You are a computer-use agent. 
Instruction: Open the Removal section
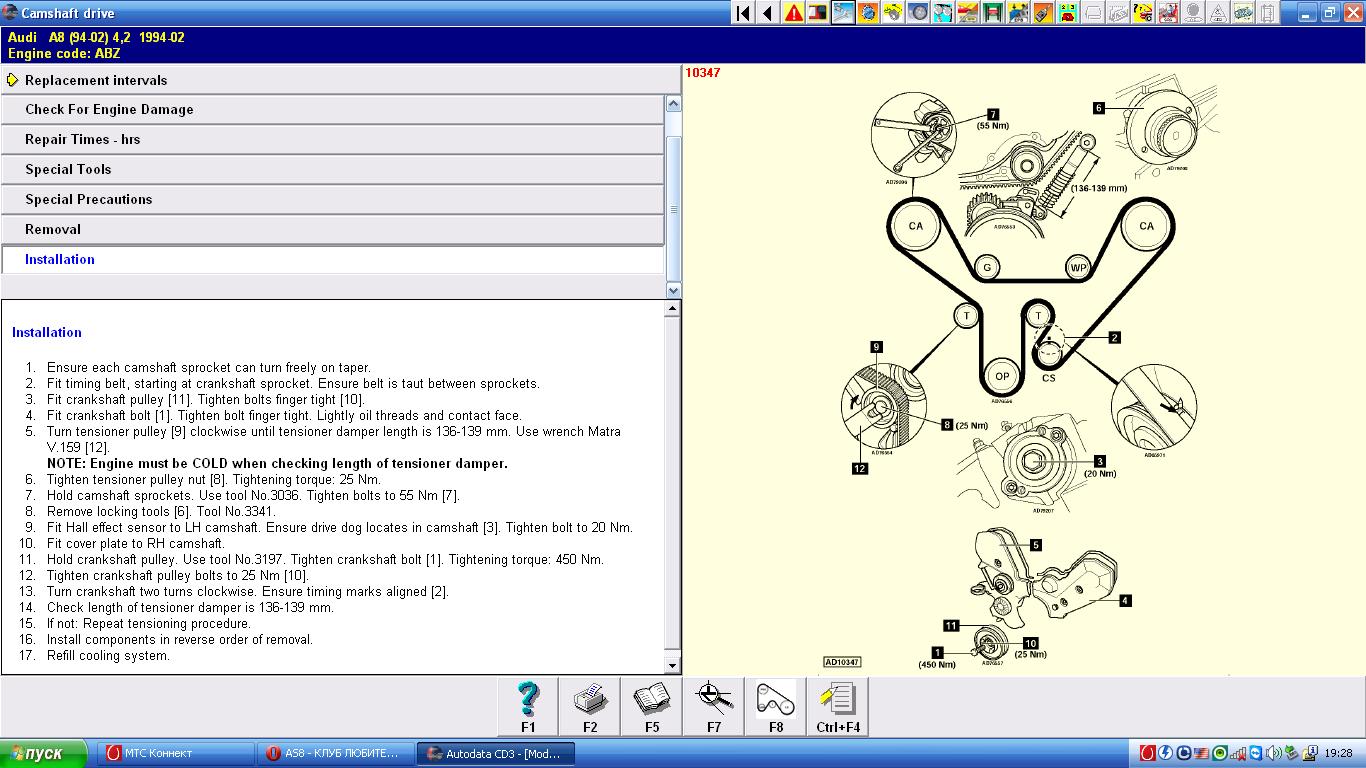[x=53, y=229]
